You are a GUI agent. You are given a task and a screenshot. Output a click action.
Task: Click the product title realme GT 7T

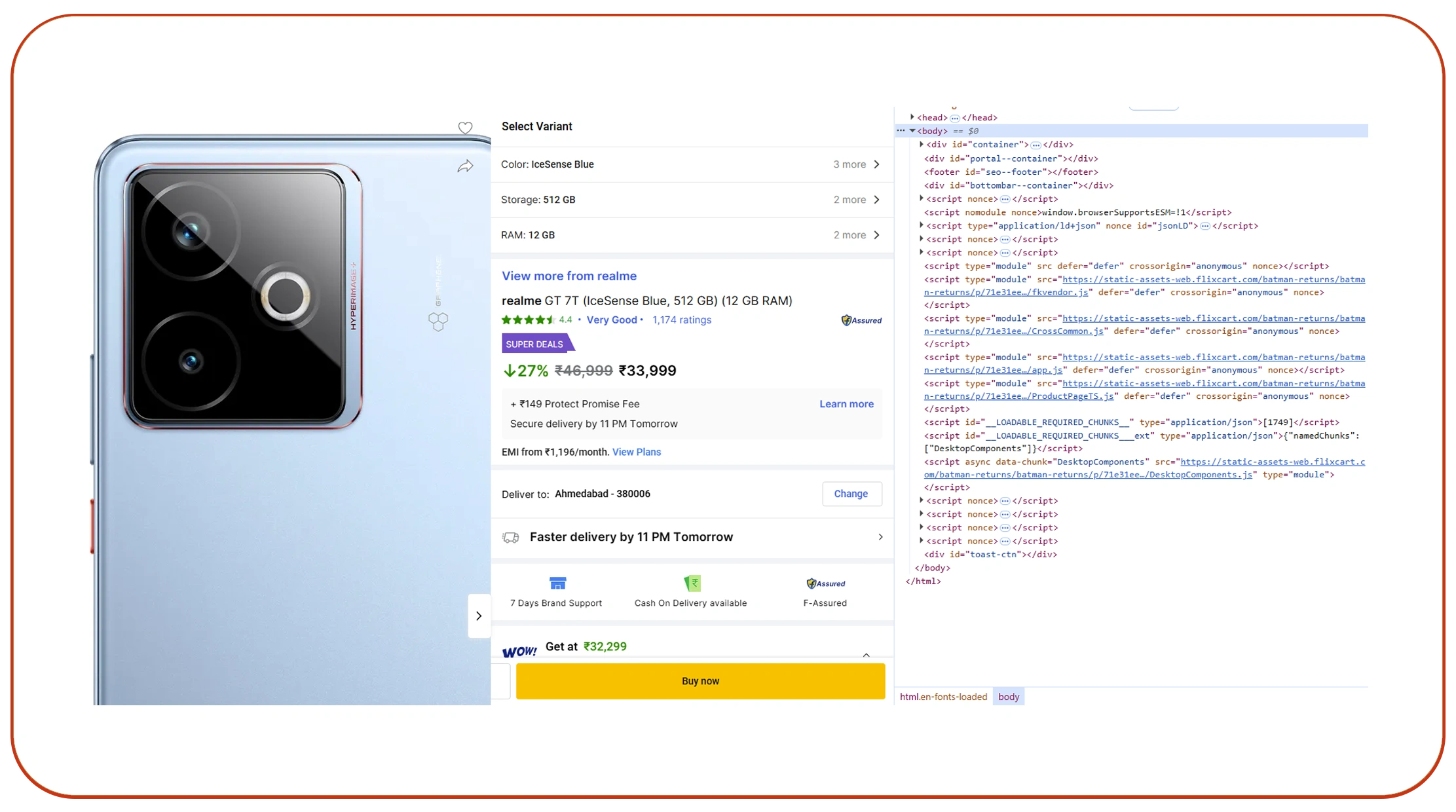click(x=647, y=301)
